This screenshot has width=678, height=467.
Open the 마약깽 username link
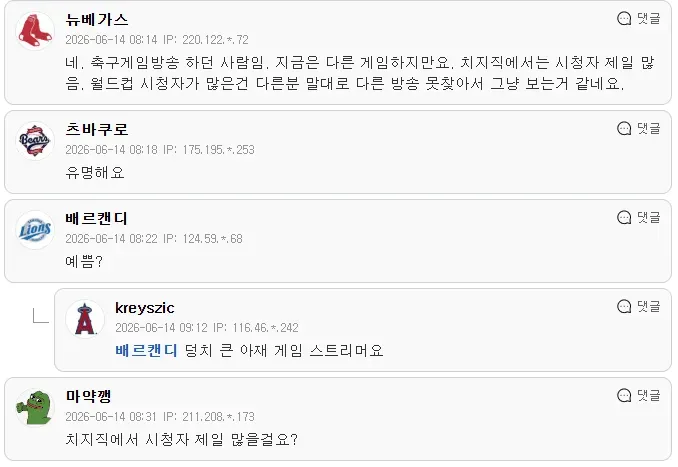[x=89, y=396]
